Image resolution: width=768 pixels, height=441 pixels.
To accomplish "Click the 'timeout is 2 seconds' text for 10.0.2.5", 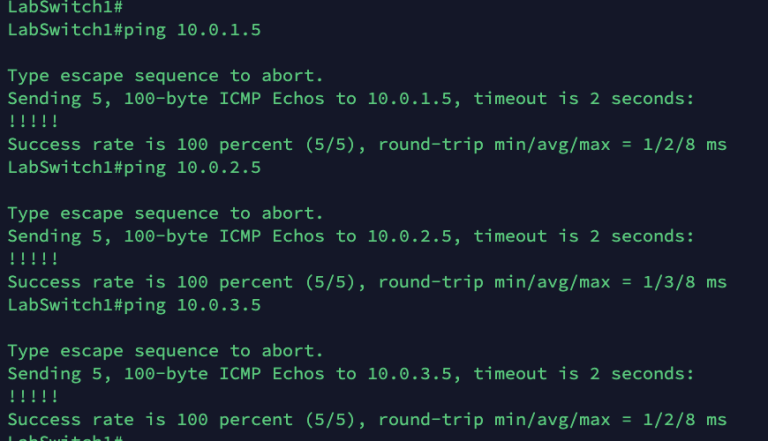I will [x=582, y=236].
